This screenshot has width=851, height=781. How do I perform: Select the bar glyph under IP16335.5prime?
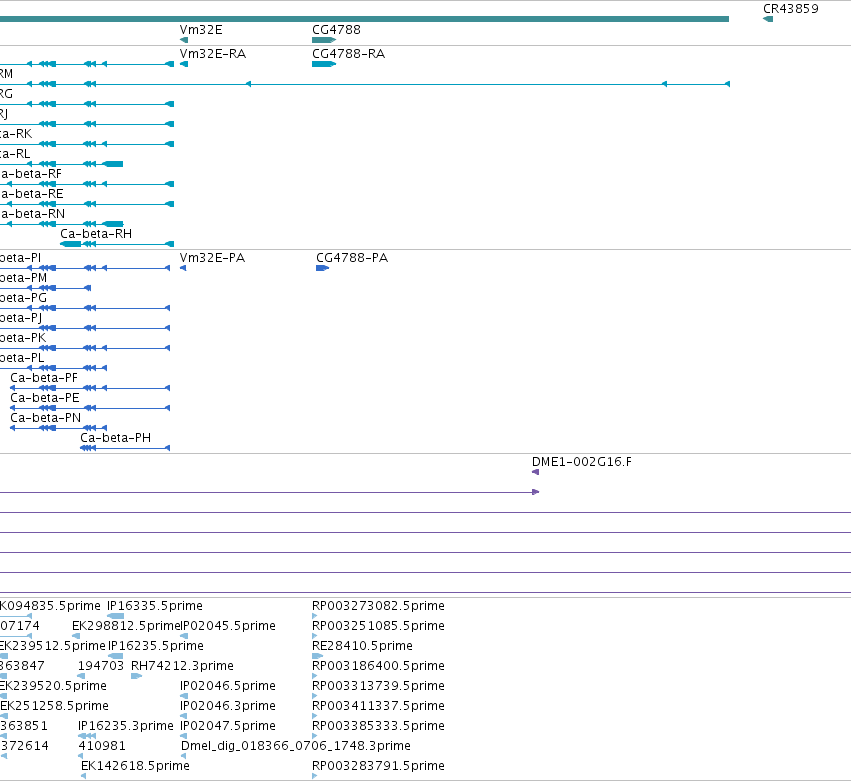tap(116, 616)
